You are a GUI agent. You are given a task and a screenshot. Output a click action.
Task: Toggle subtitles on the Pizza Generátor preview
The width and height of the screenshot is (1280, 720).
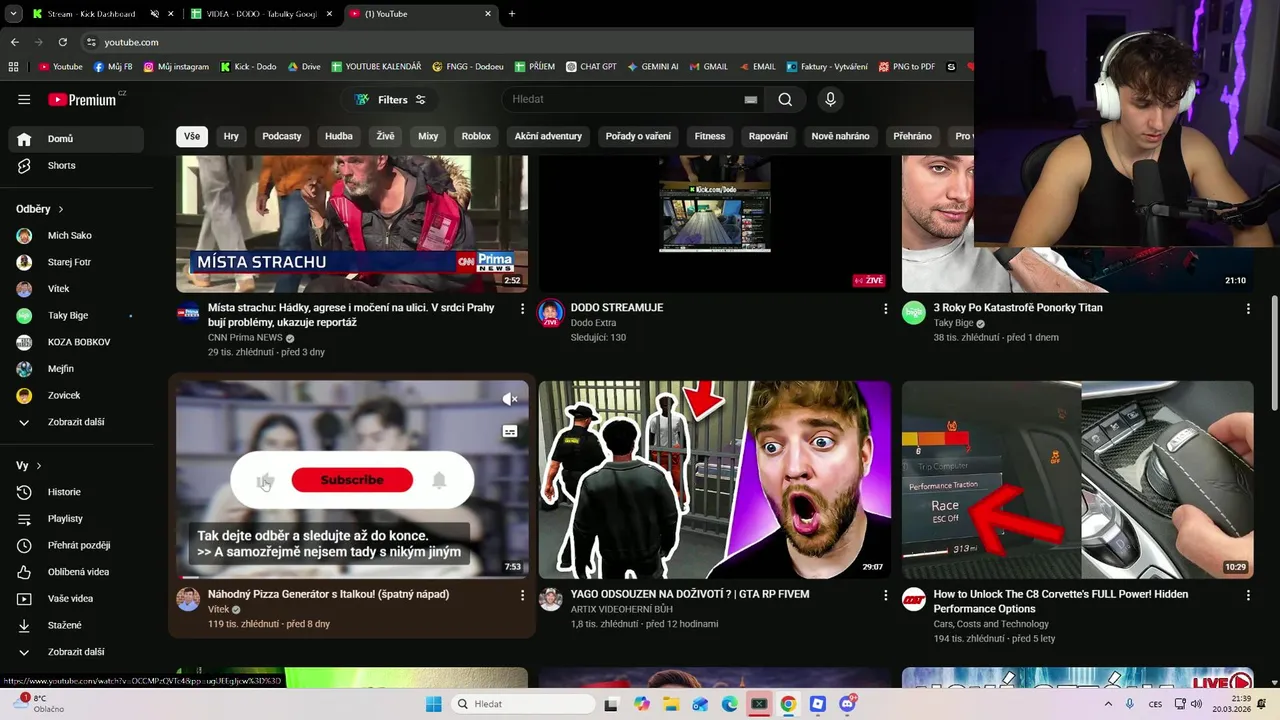click(x=510, y=432)
